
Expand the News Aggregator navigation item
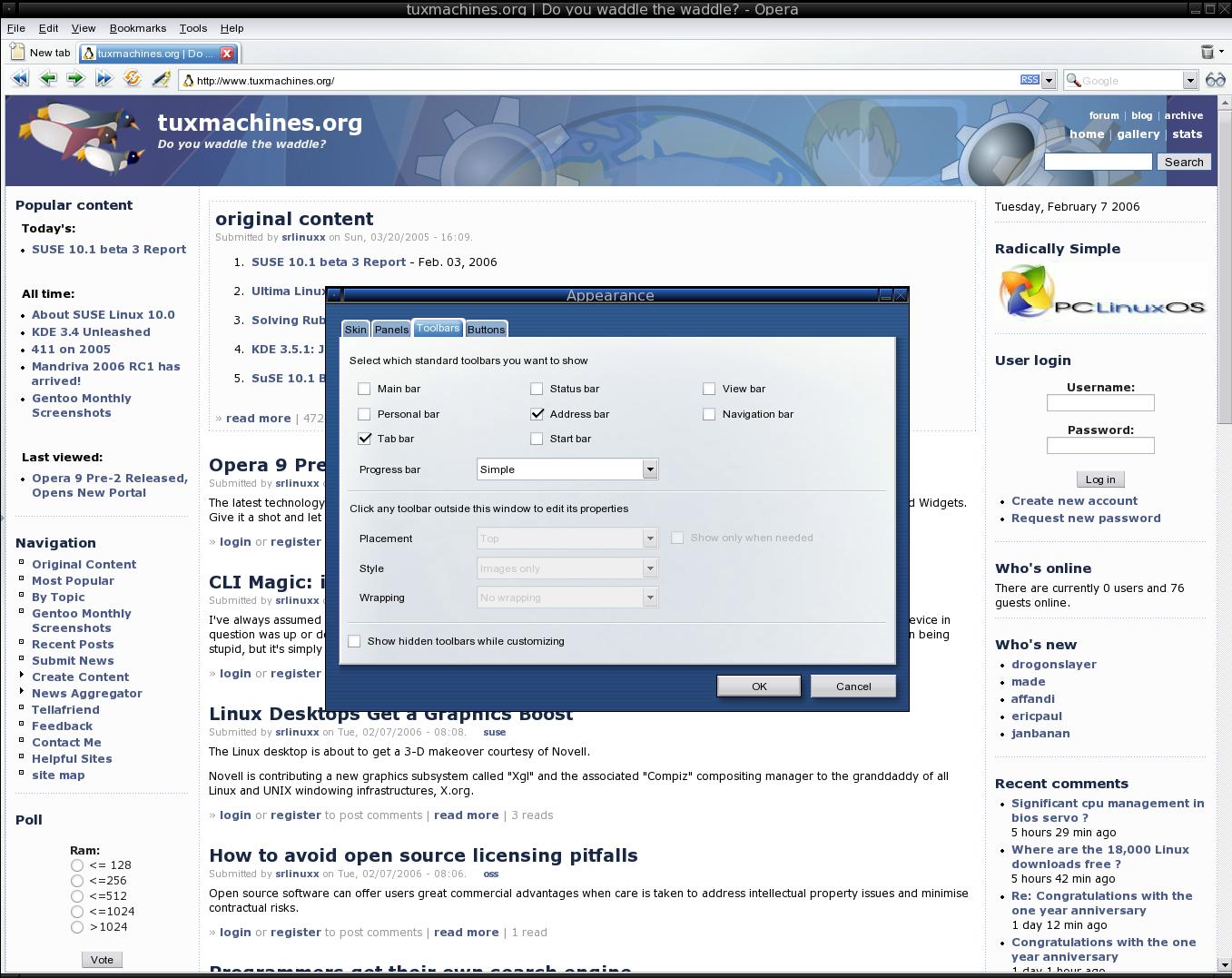(x=21, y=691)
